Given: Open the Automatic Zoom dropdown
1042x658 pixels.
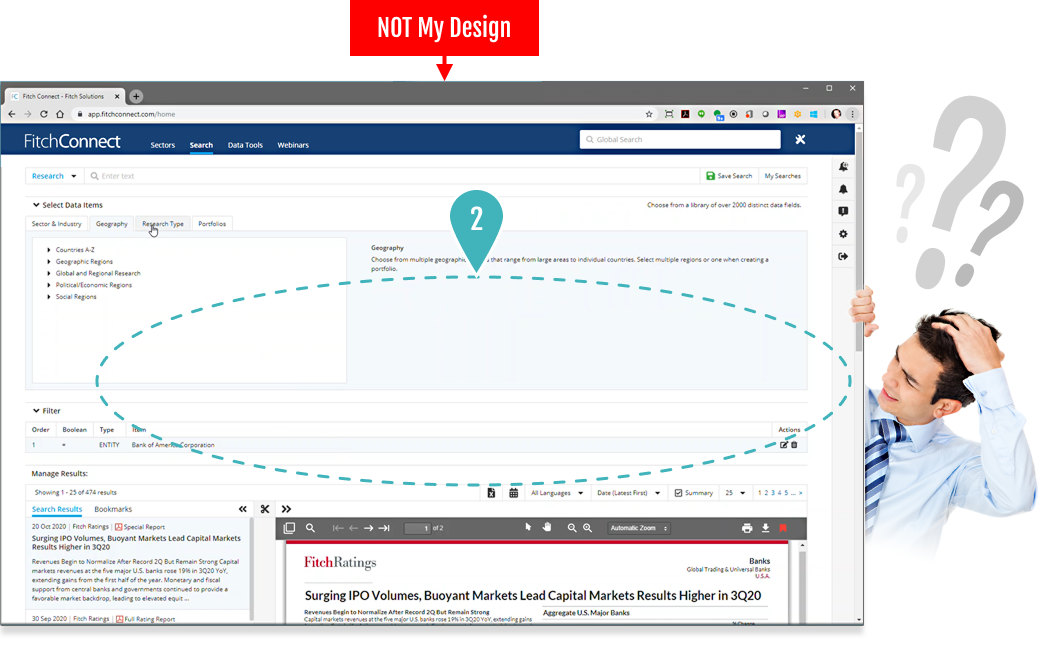Looking at the screenshot, I should pyautogui.click(x=639, y=528).
